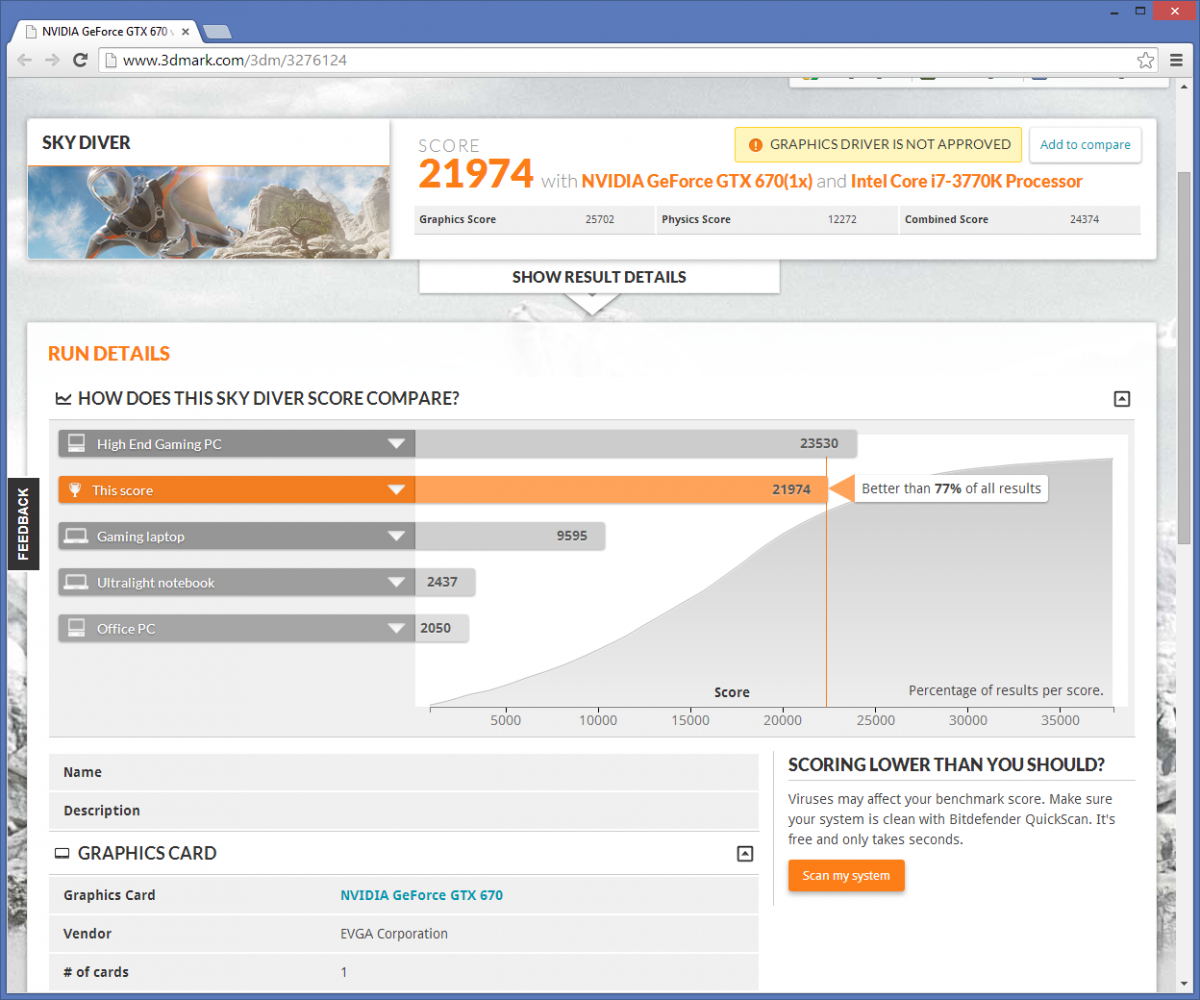Click the Description field label

[101, 811]
